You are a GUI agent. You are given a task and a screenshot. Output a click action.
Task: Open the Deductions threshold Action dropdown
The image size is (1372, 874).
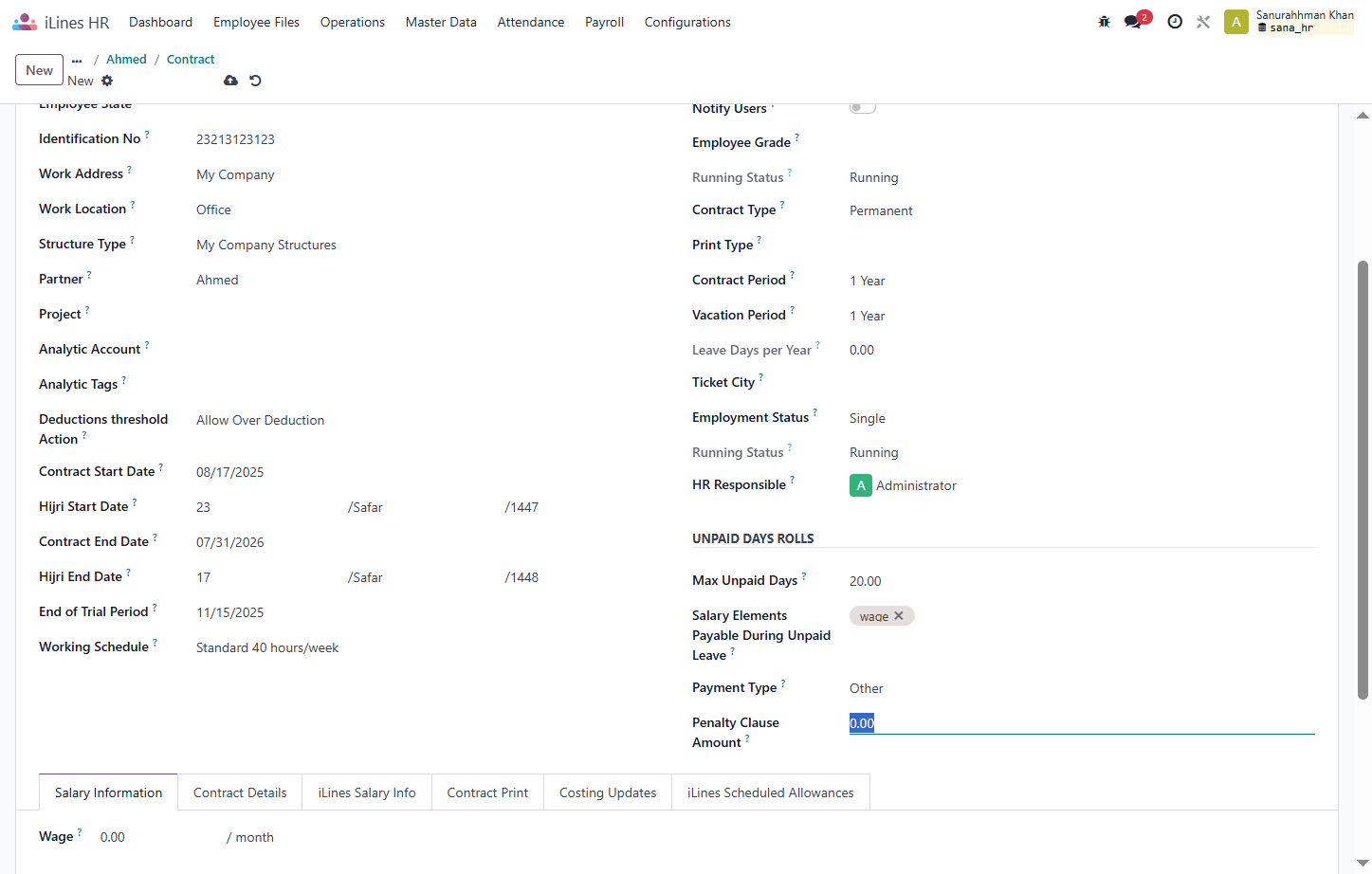pos(429,420)
